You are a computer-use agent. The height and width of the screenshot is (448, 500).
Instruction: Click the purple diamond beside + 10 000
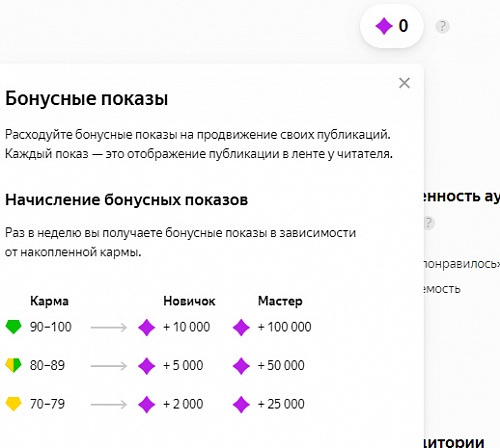pyautogui.click(x=147, y=327)
